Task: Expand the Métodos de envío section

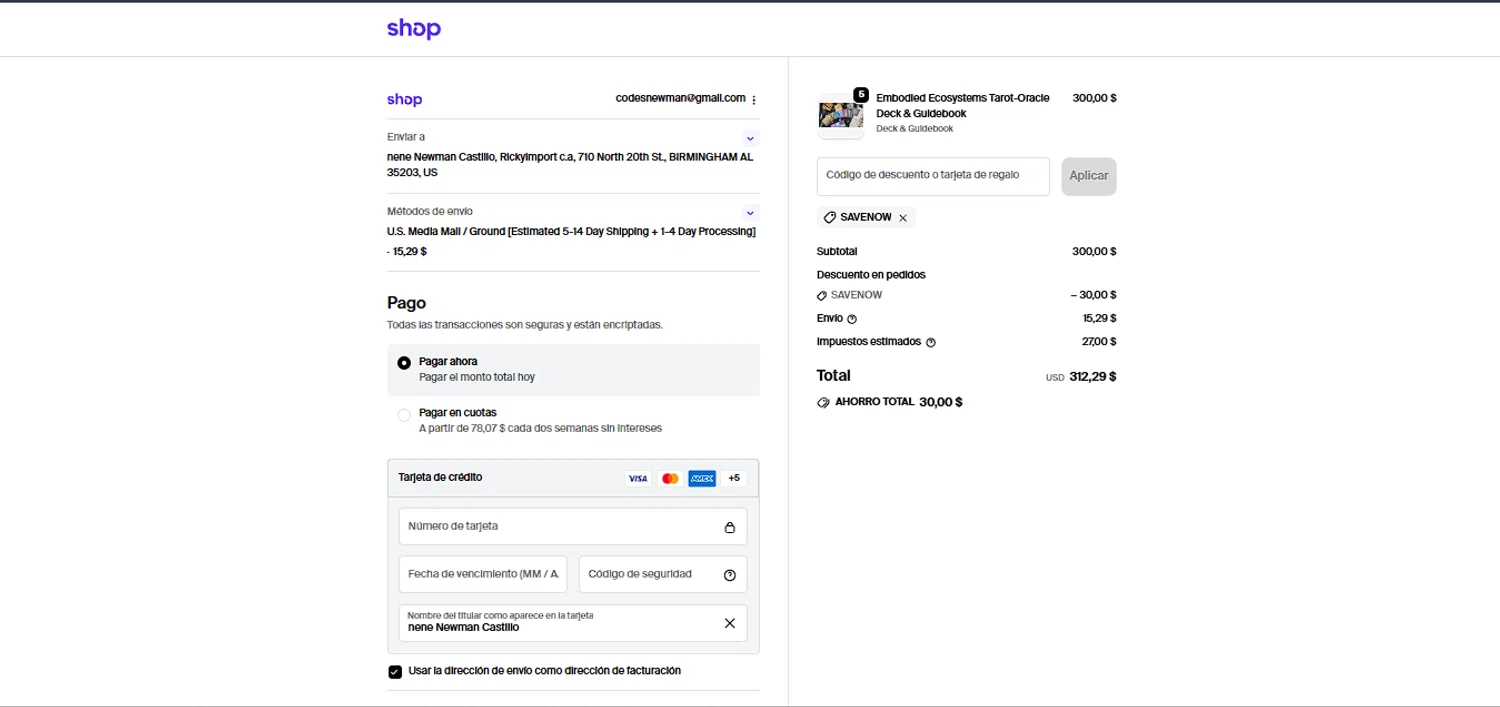Action: pos(751,213)
